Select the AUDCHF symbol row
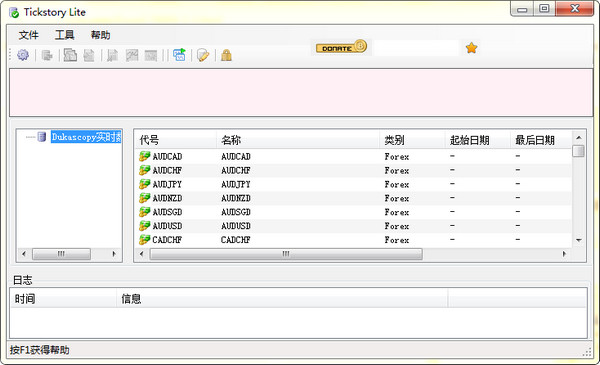 click(x=354, y=170)
